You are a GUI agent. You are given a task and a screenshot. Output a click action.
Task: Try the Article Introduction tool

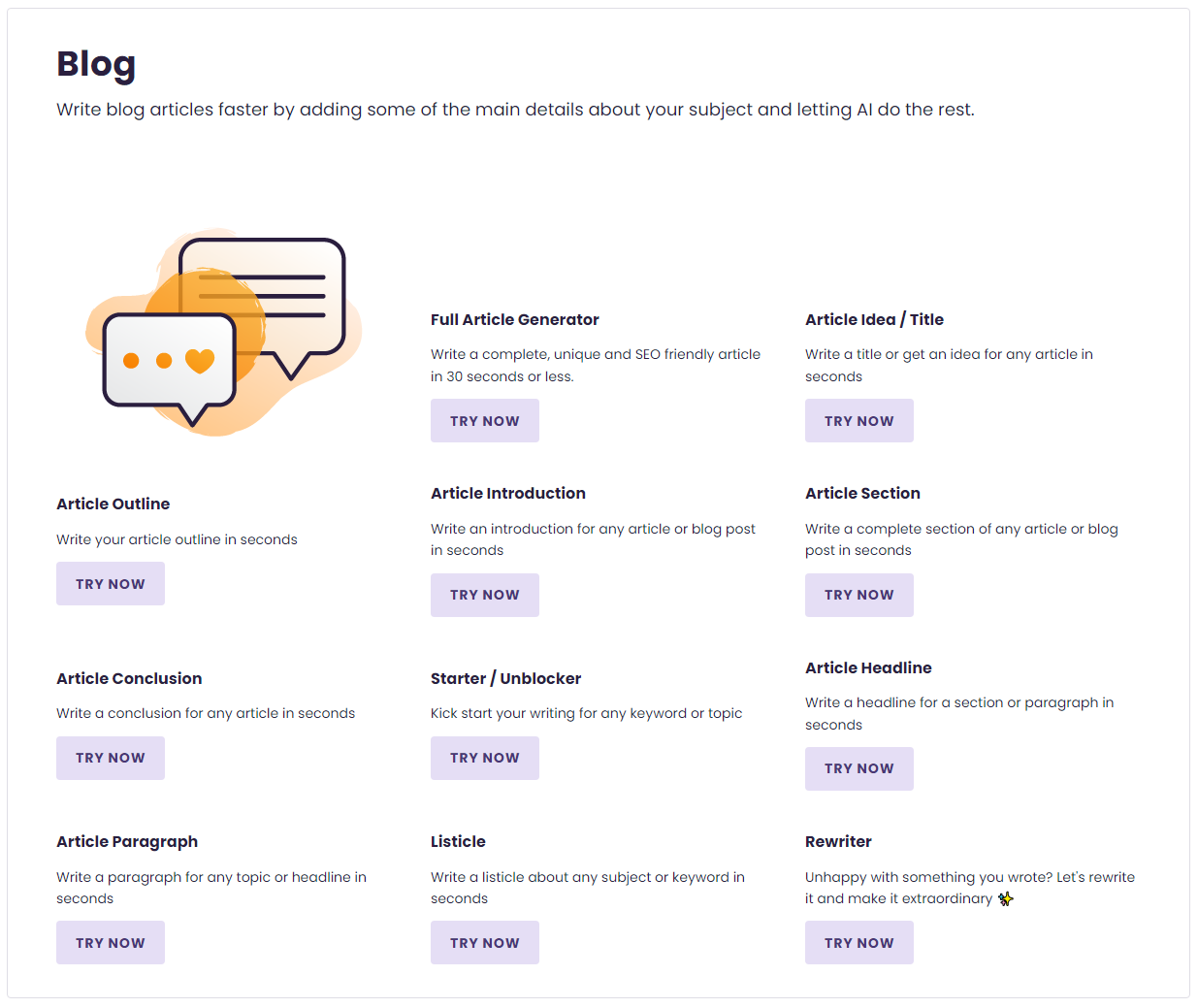(484, 595)
